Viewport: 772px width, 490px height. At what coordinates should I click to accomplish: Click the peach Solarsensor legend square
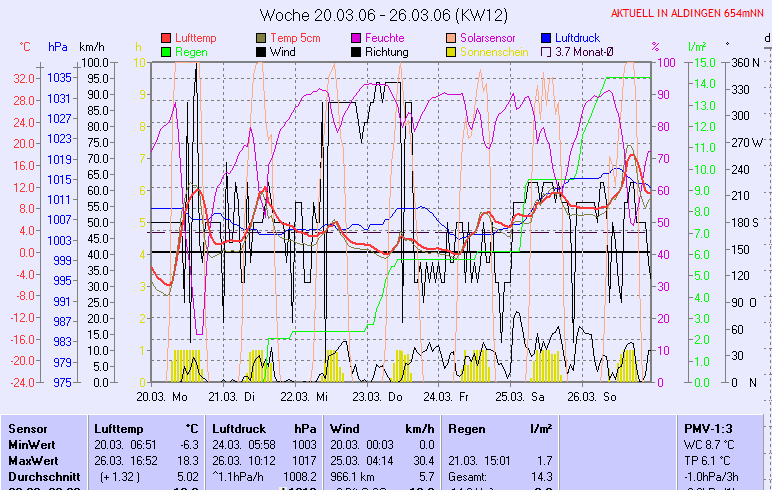pos(451,38)
